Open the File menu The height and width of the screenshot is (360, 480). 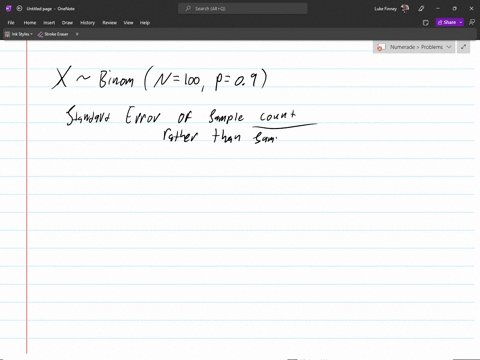tap(11, 23)
